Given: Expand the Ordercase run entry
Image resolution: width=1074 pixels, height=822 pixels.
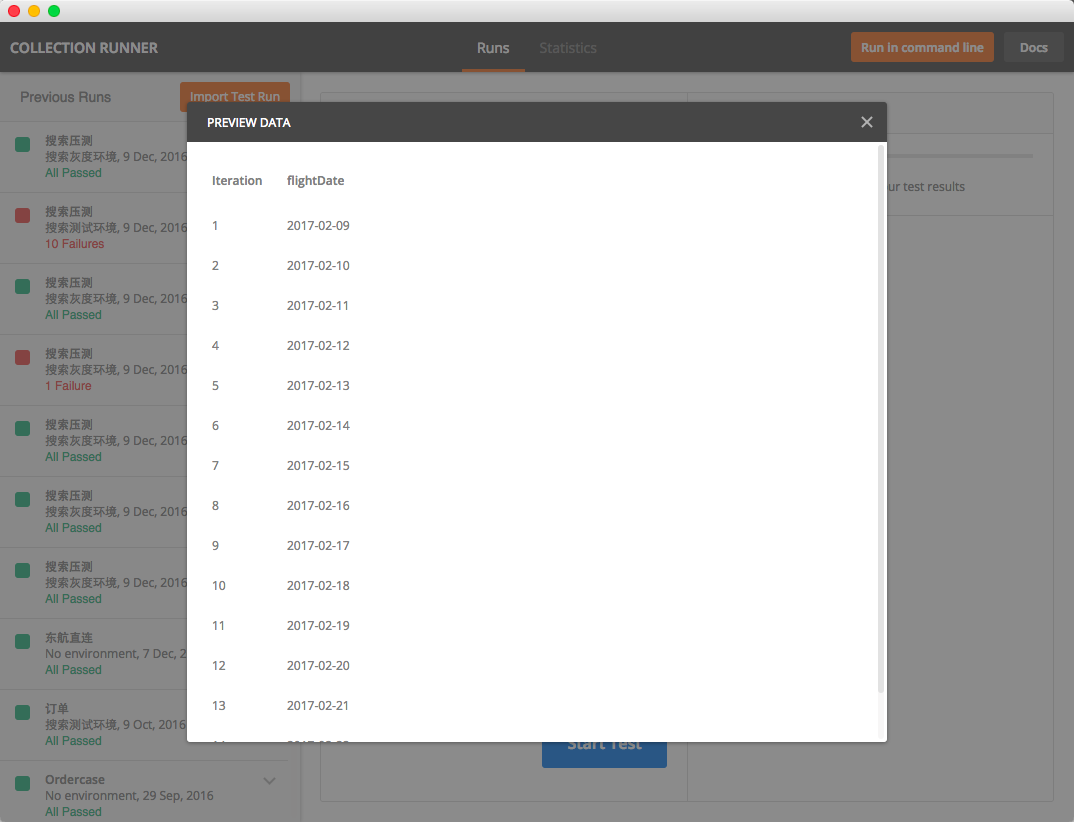Looking at the screenshot, I should tap(269, 780).
